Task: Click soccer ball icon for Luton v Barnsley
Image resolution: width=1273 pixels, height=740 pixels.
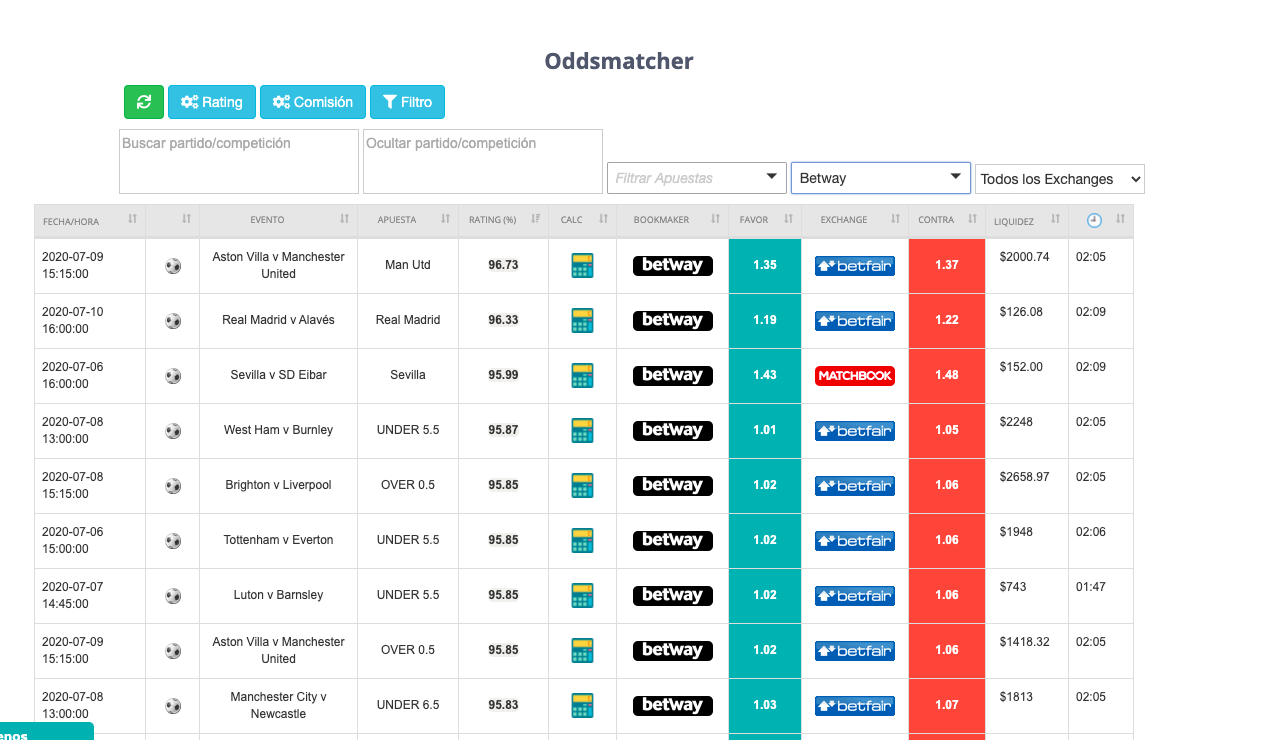Action: tap(173, 596)
